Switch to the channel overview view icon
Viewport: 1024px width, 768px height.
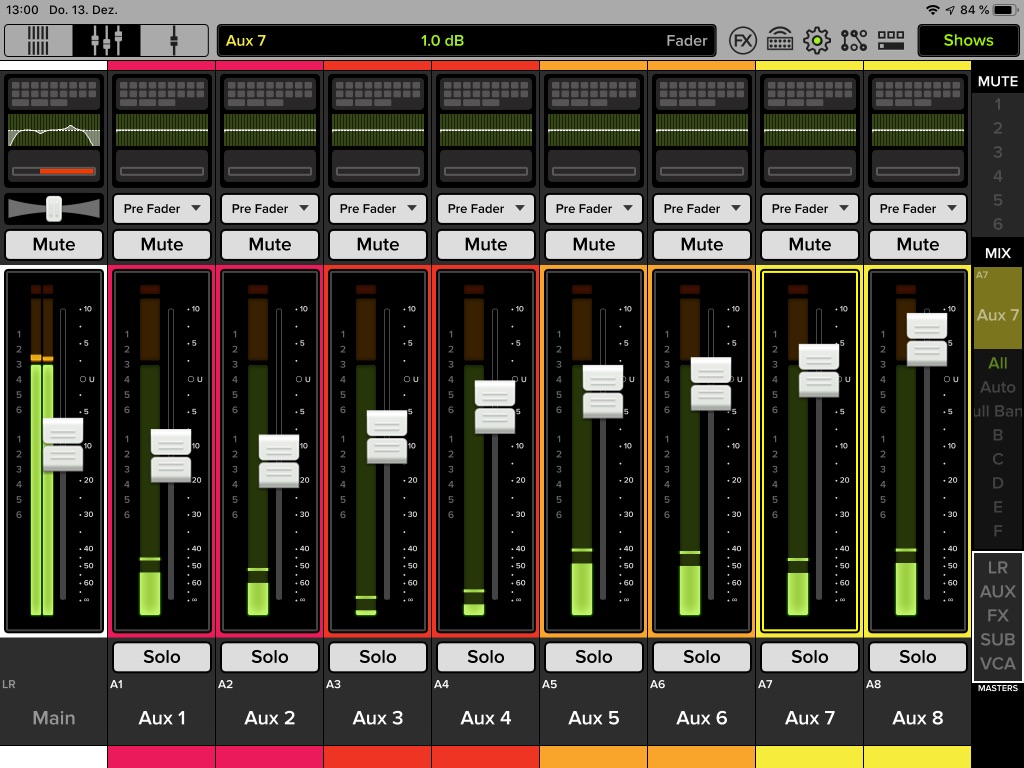point(37,40)
